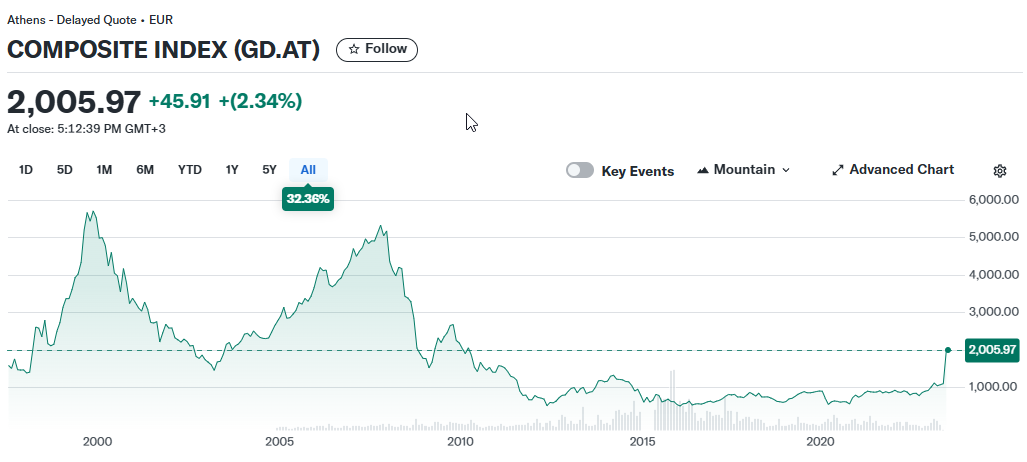Click the 4,000.00 y-axis label
Screen dimensions: 1027x462
pos(993,275)
